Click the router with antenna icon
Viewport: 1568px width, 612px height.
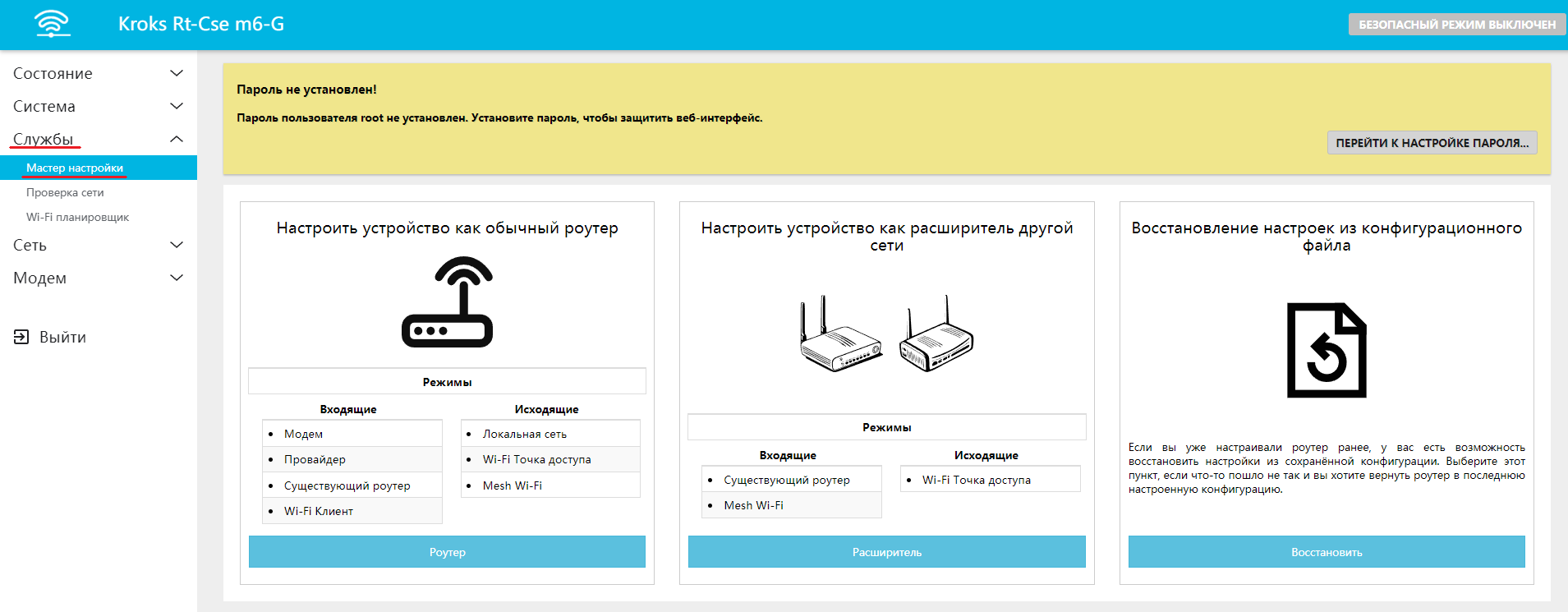pyautogui.click(x=447, y=302)
